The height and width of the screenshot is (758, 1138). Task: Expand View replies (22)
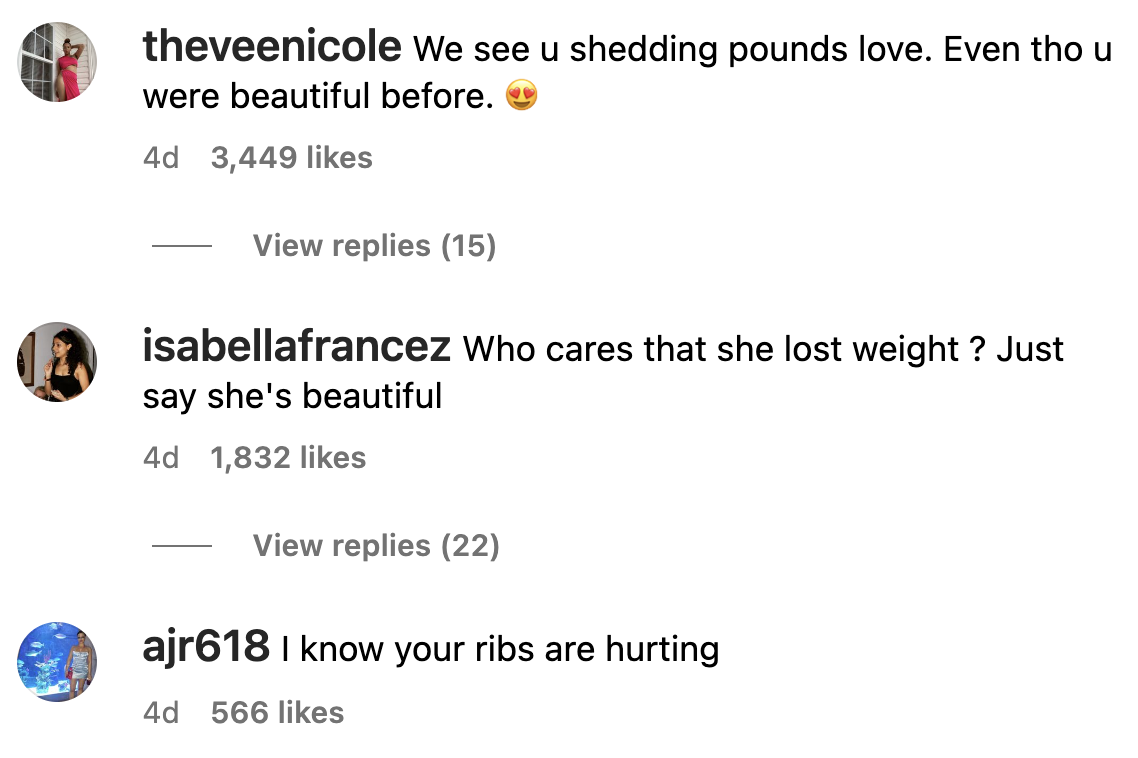(x=376, y=545)
